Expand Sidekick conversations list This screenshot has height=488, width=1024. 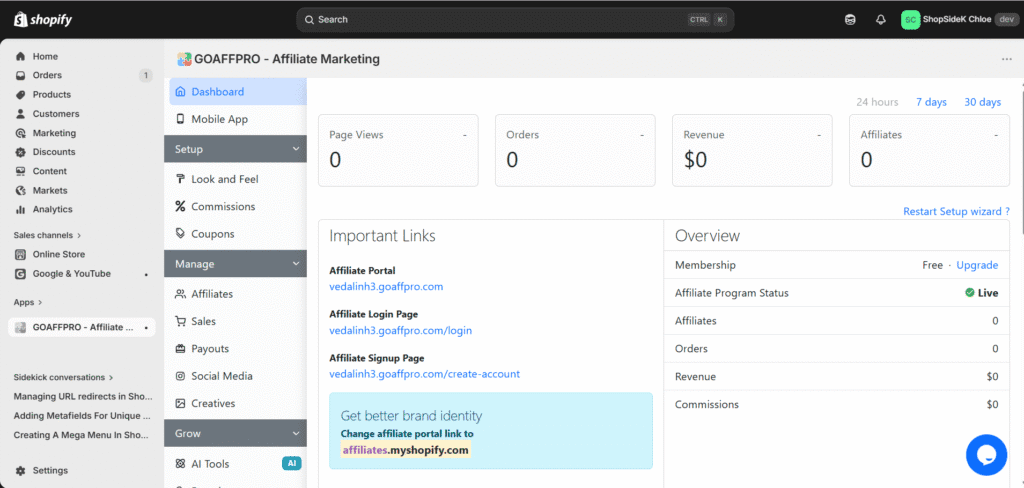tap(63, 377)
